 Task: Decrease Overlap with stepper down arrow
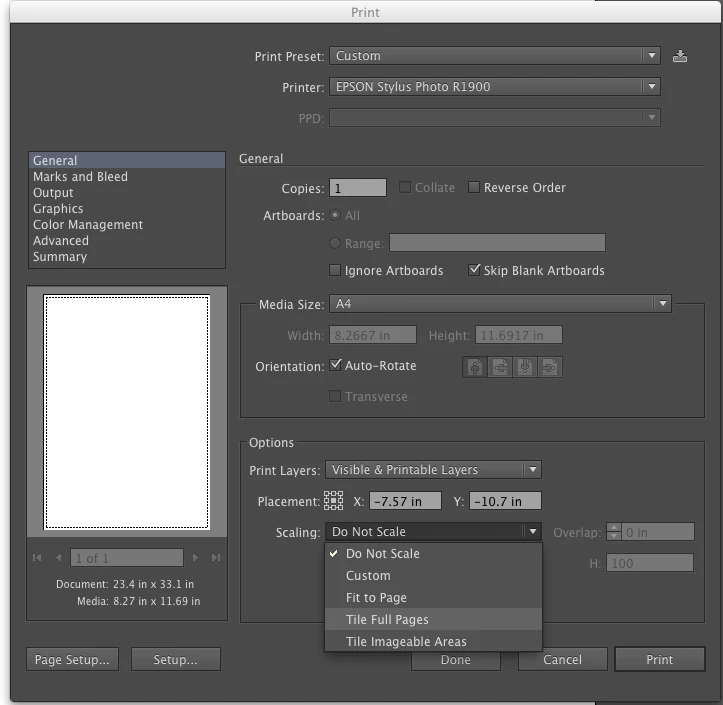pos(614,536)
